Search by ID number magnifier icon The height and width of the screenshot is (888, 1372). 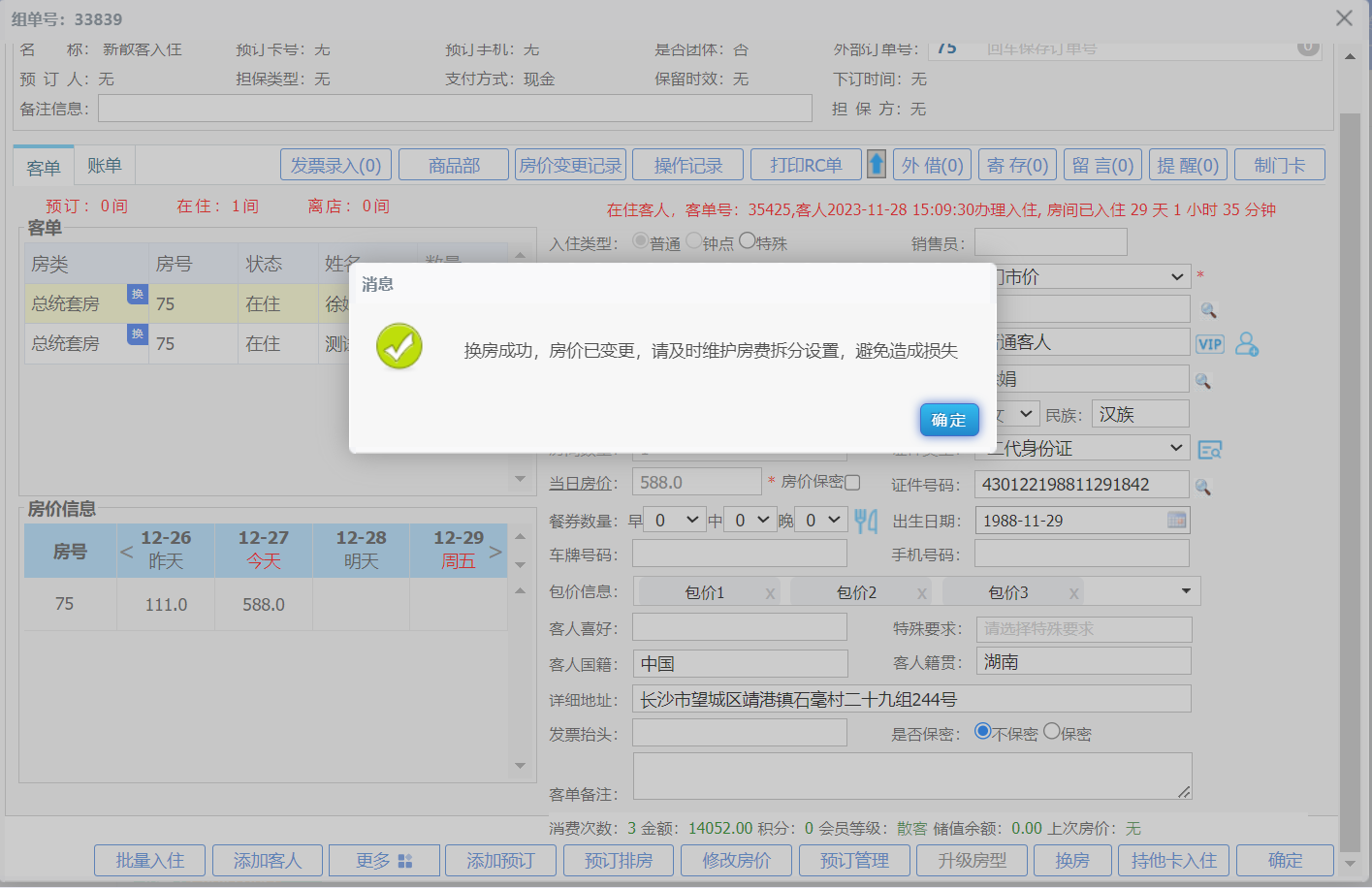click(1203, 487)
